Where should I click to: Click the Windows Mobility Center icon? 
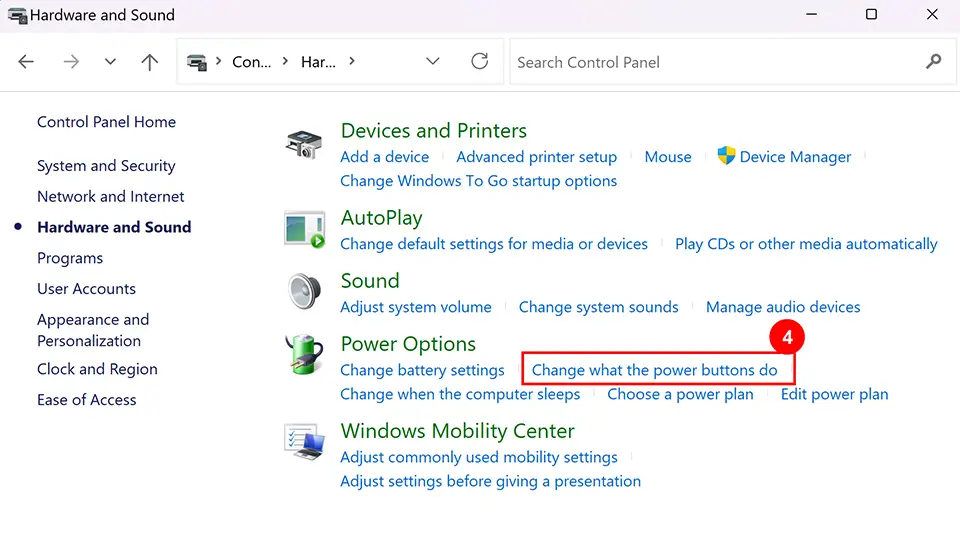[304, 441]
